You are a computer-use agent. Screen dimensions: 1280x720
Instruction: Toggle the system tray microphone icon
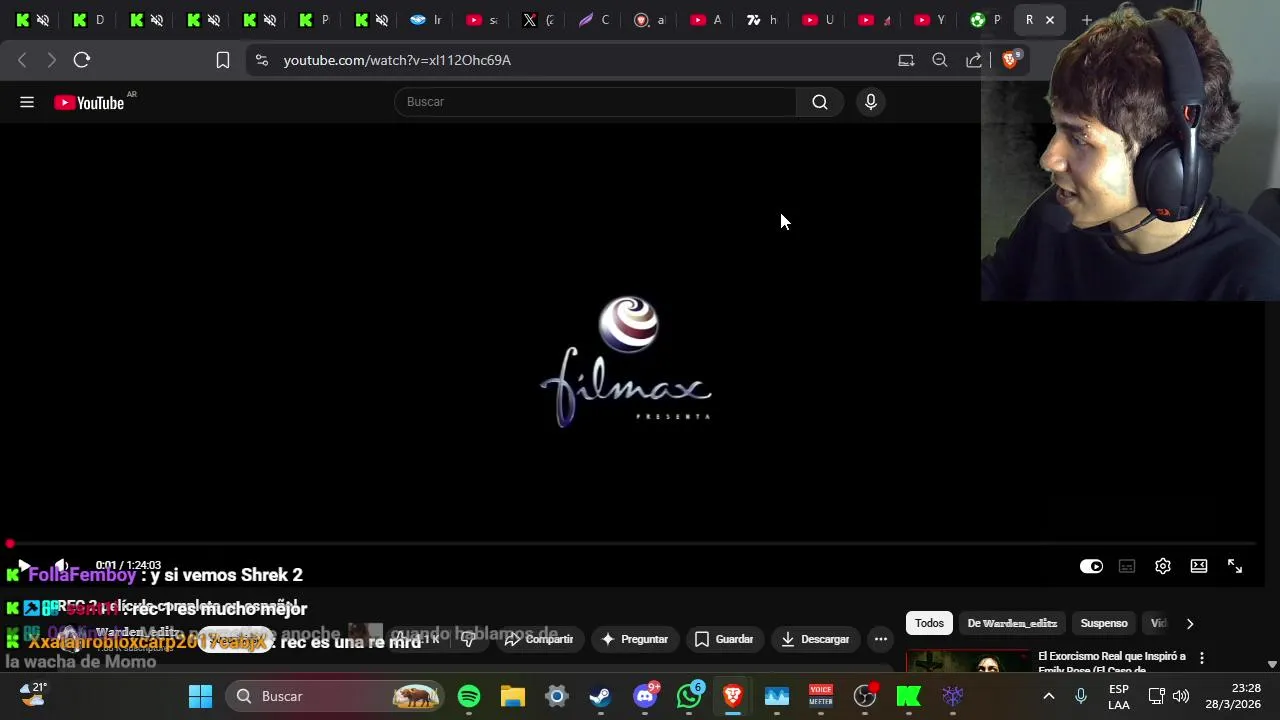[1081, 696]
